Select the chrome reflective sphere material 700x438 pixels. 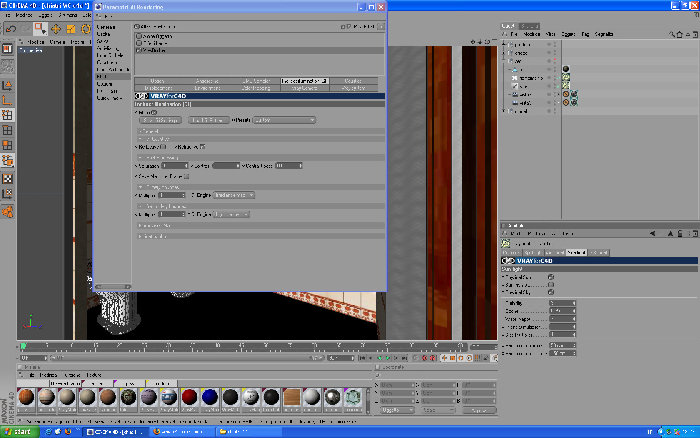click(333, 397)
